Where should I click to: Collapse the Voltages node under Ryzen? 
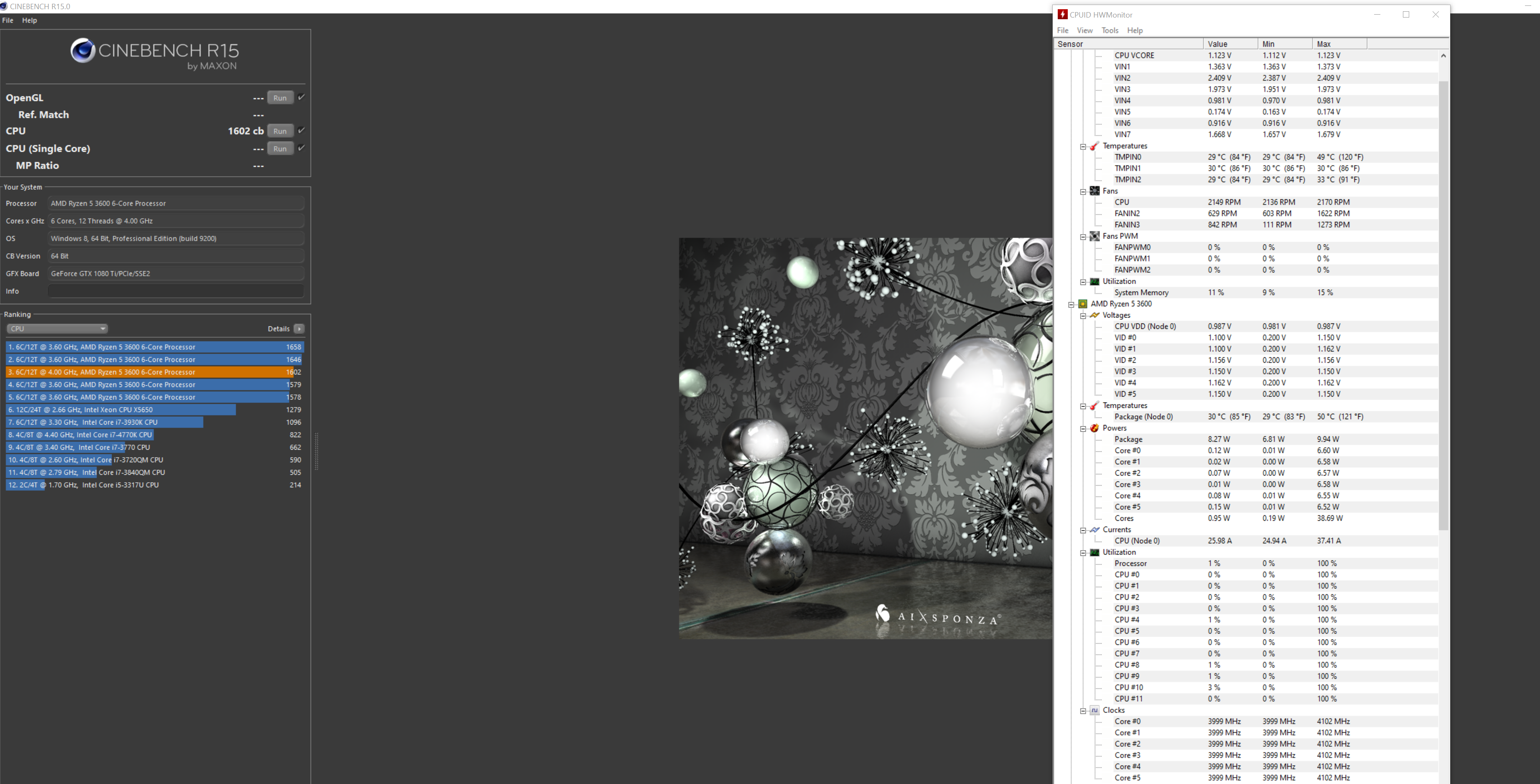point(1083,316)
